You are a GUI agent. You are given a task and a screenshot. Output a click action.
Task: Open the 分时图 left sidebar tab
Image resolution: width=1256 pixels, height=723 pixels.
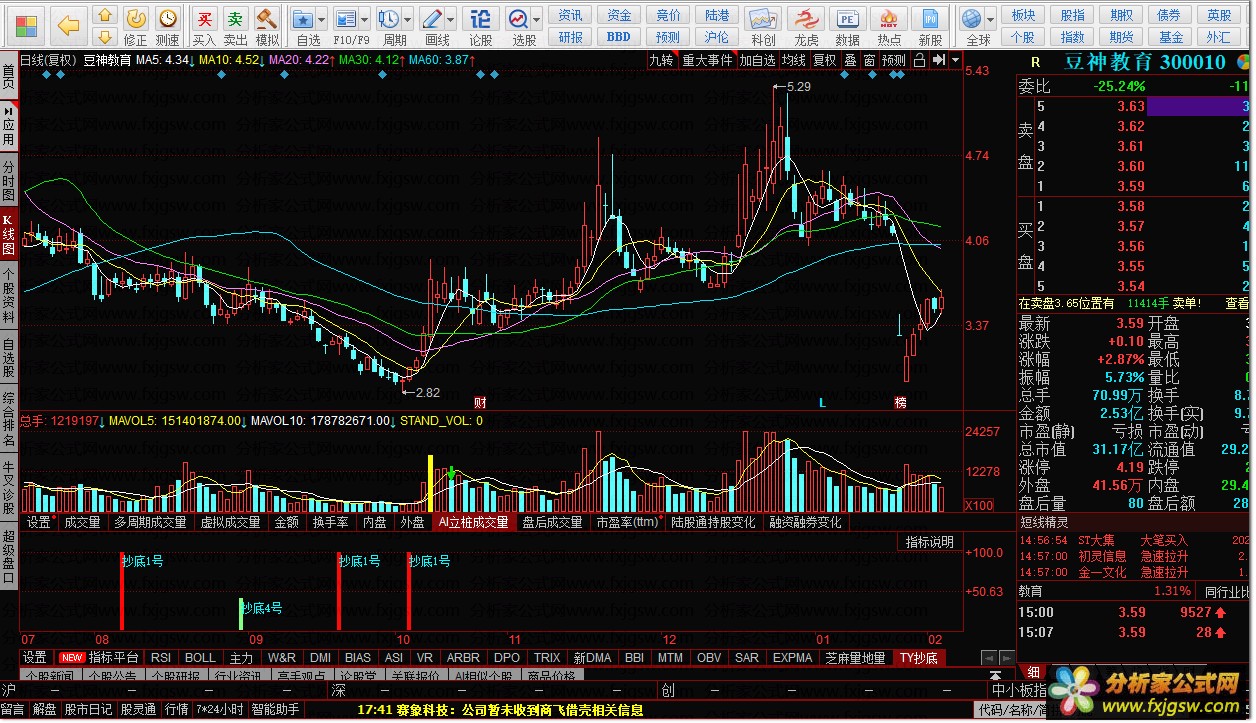tap(9, 179)
